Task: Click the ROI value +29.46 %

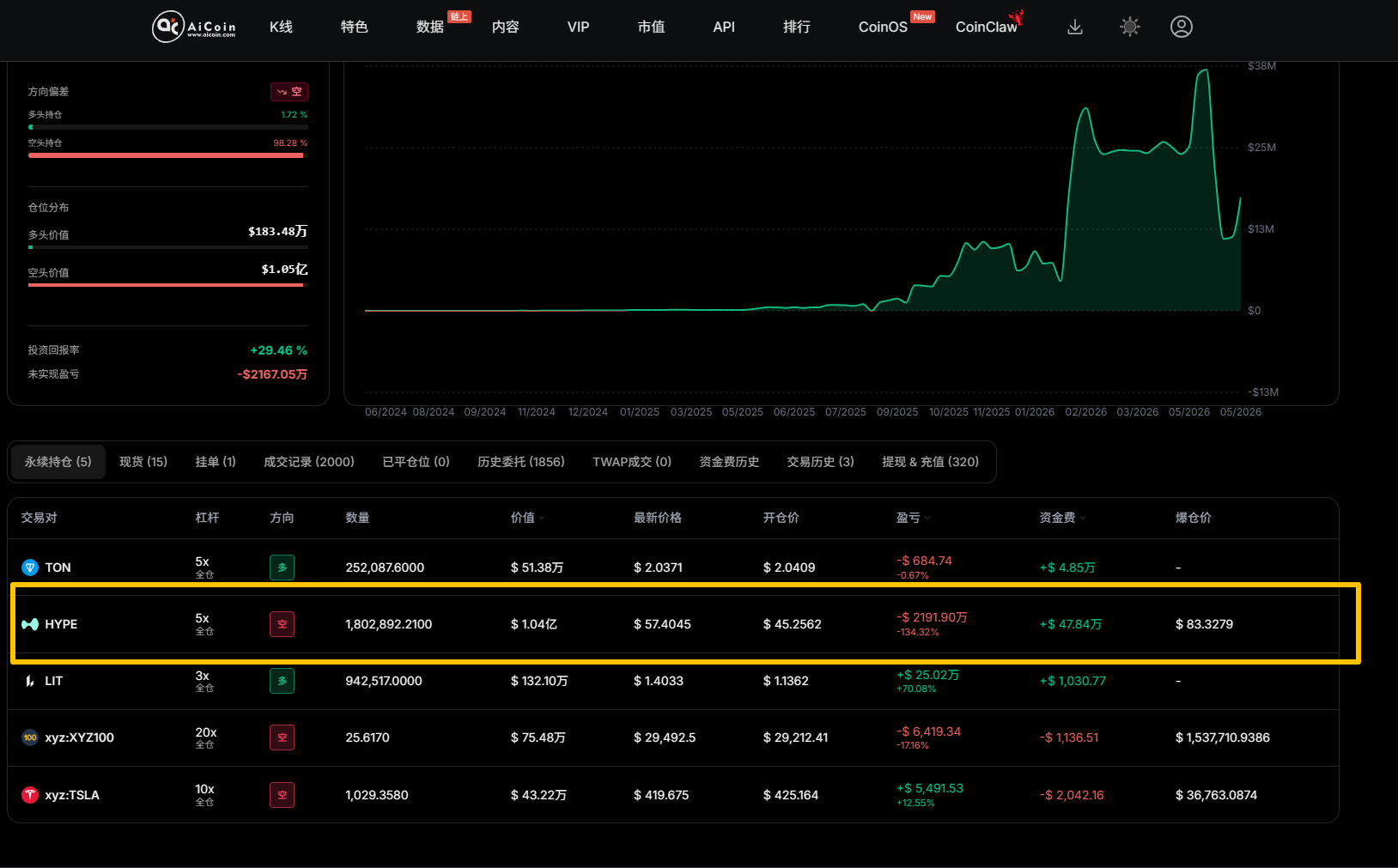Action: [x=278, y=350]
